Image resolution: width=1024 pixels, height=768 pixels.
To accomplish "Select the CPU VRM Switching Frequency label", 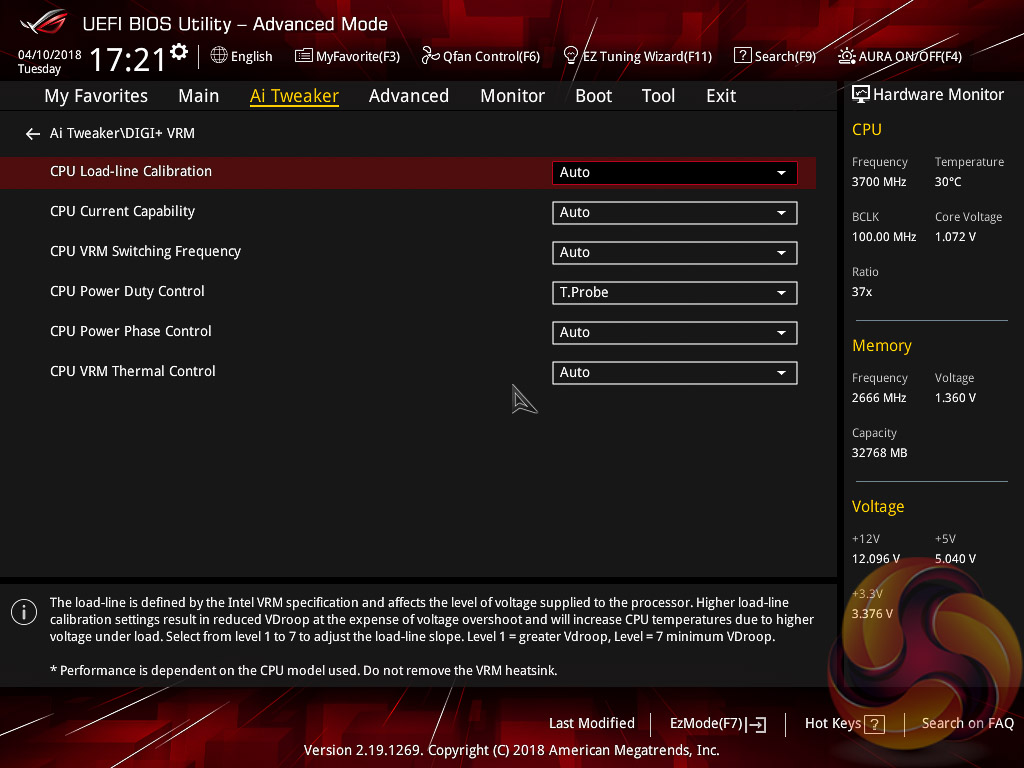I will pos(145,251).
